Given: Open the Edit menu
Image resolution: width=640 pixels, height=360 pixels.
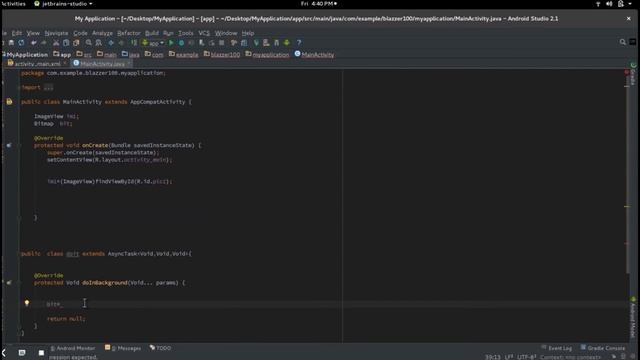Looking at the screenshot, I should click(17, 33).
